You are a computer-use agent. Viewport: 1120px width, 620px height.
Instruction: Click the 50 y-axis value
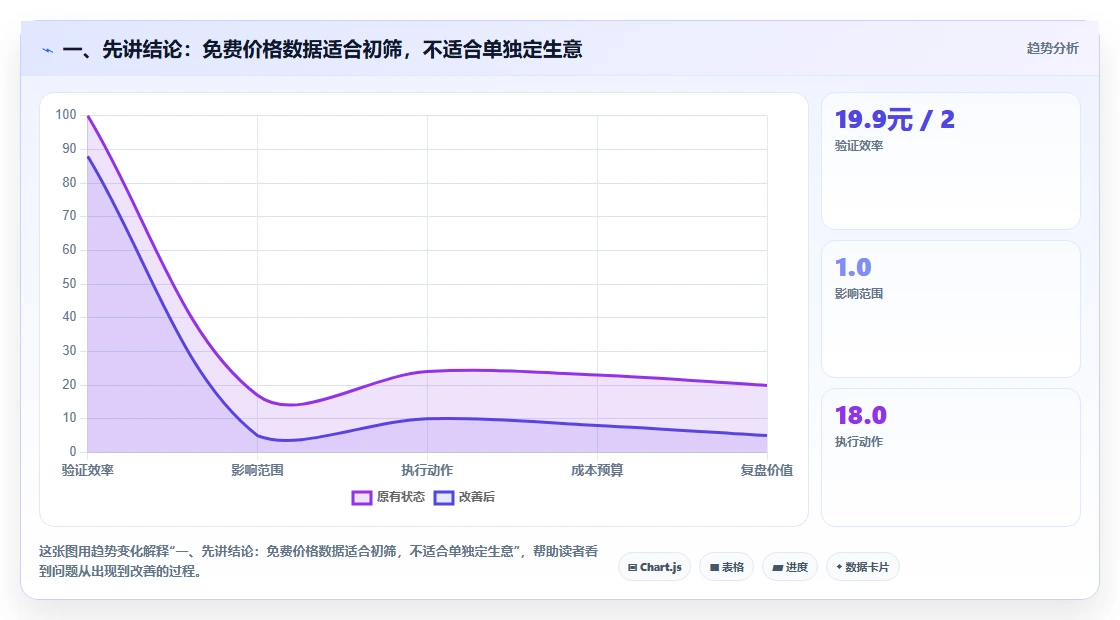(x=69, y=284)
